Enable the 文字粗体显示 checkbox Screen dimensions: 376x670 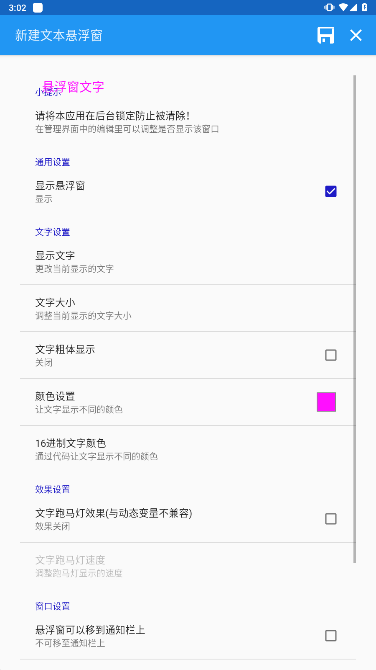coord(331,355)
